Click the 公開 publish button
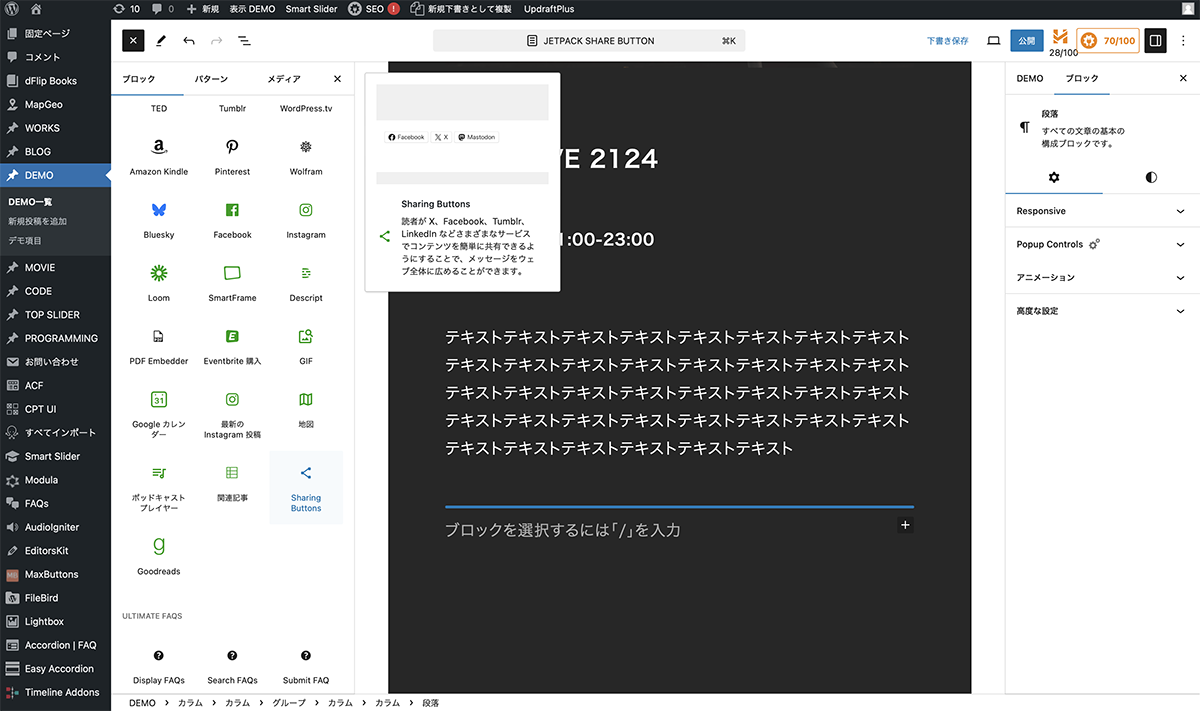Image resolution: width=1200 pixels, height=711 pixels. tap(1025, 41)
